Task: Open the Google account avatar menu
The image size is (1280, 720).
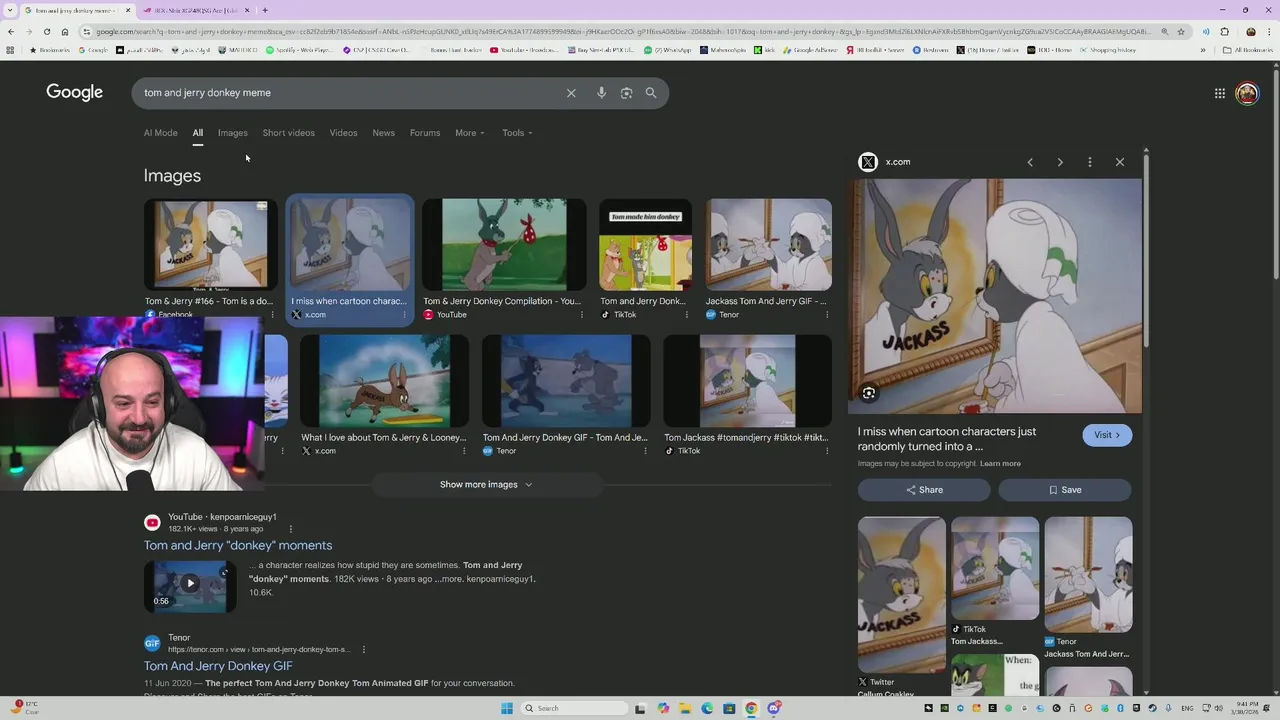Action: click(x=1247, y=93)
